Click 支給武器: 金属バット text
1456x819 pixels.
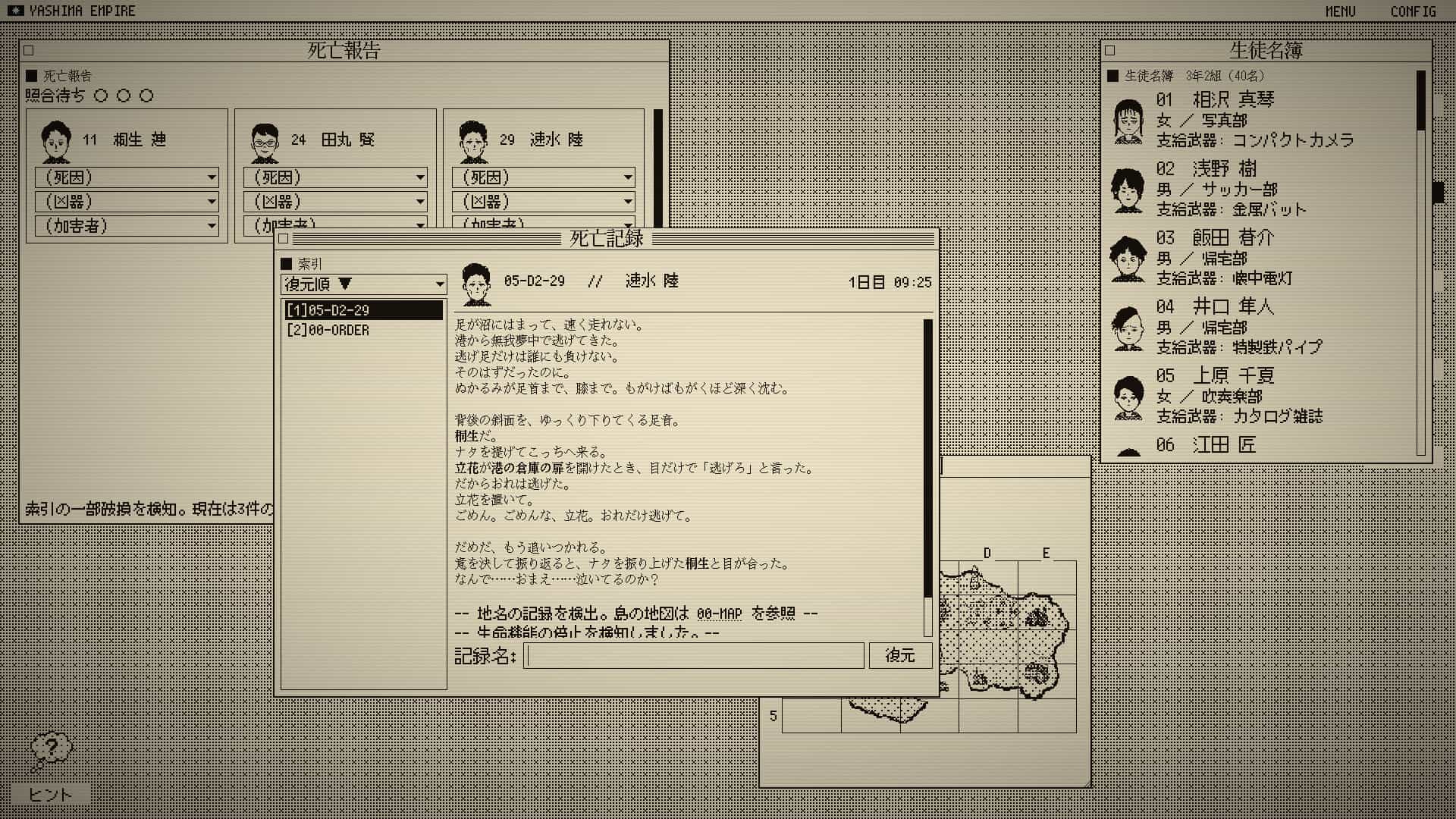1232,209
